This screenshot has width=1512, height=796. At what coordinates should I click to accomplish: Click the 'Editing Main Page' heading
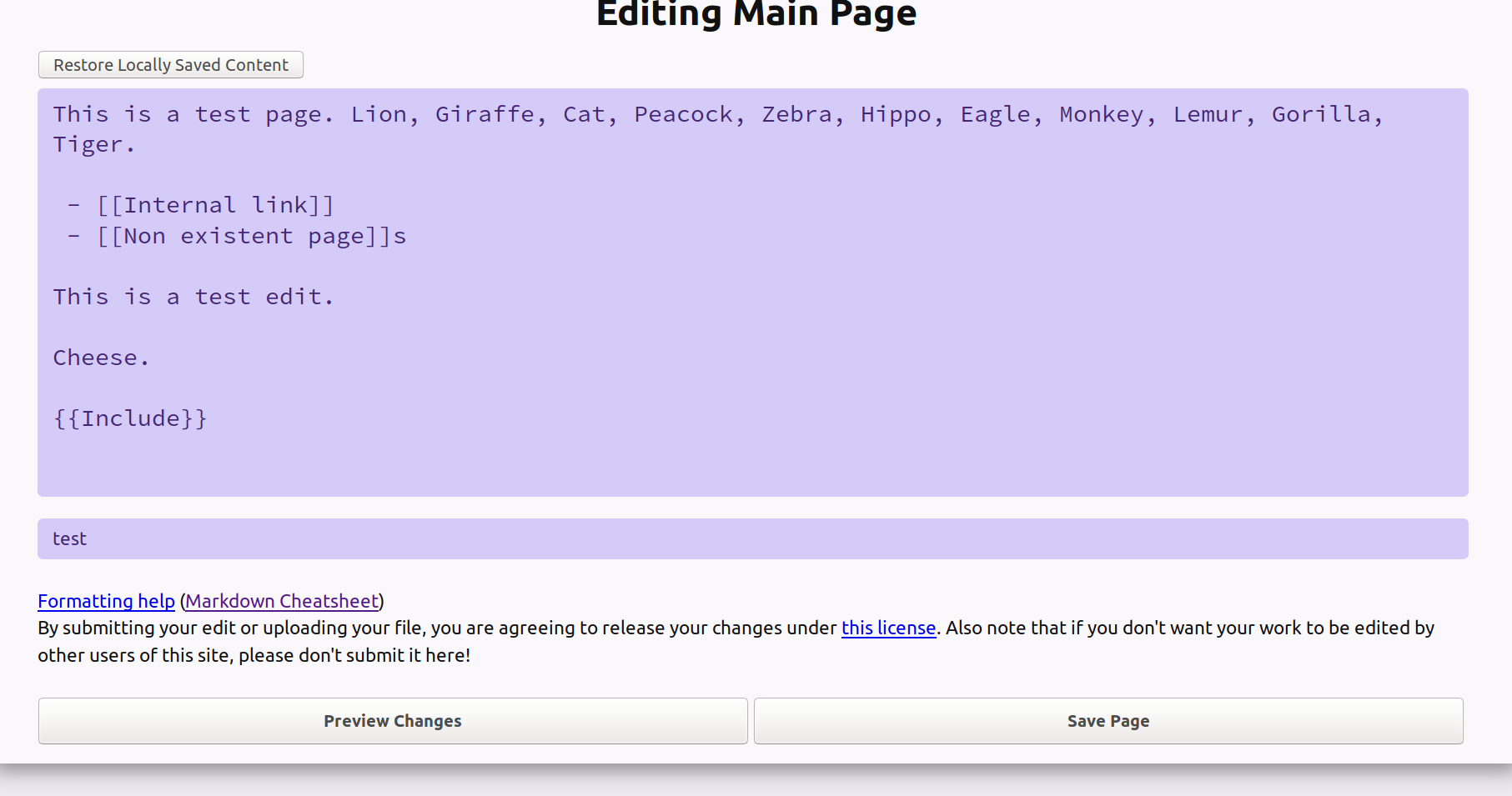coord(756,15)
